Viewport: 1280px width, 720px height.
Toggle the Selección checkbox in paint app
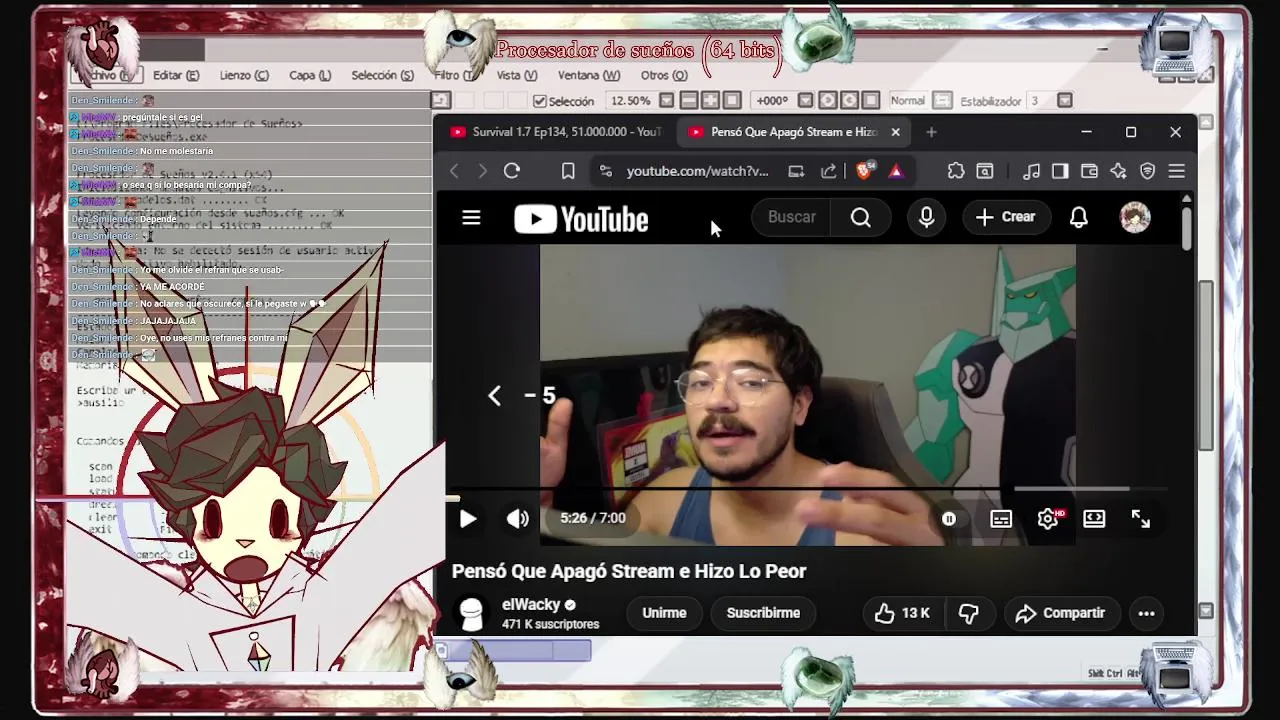[x=540, y=101]
